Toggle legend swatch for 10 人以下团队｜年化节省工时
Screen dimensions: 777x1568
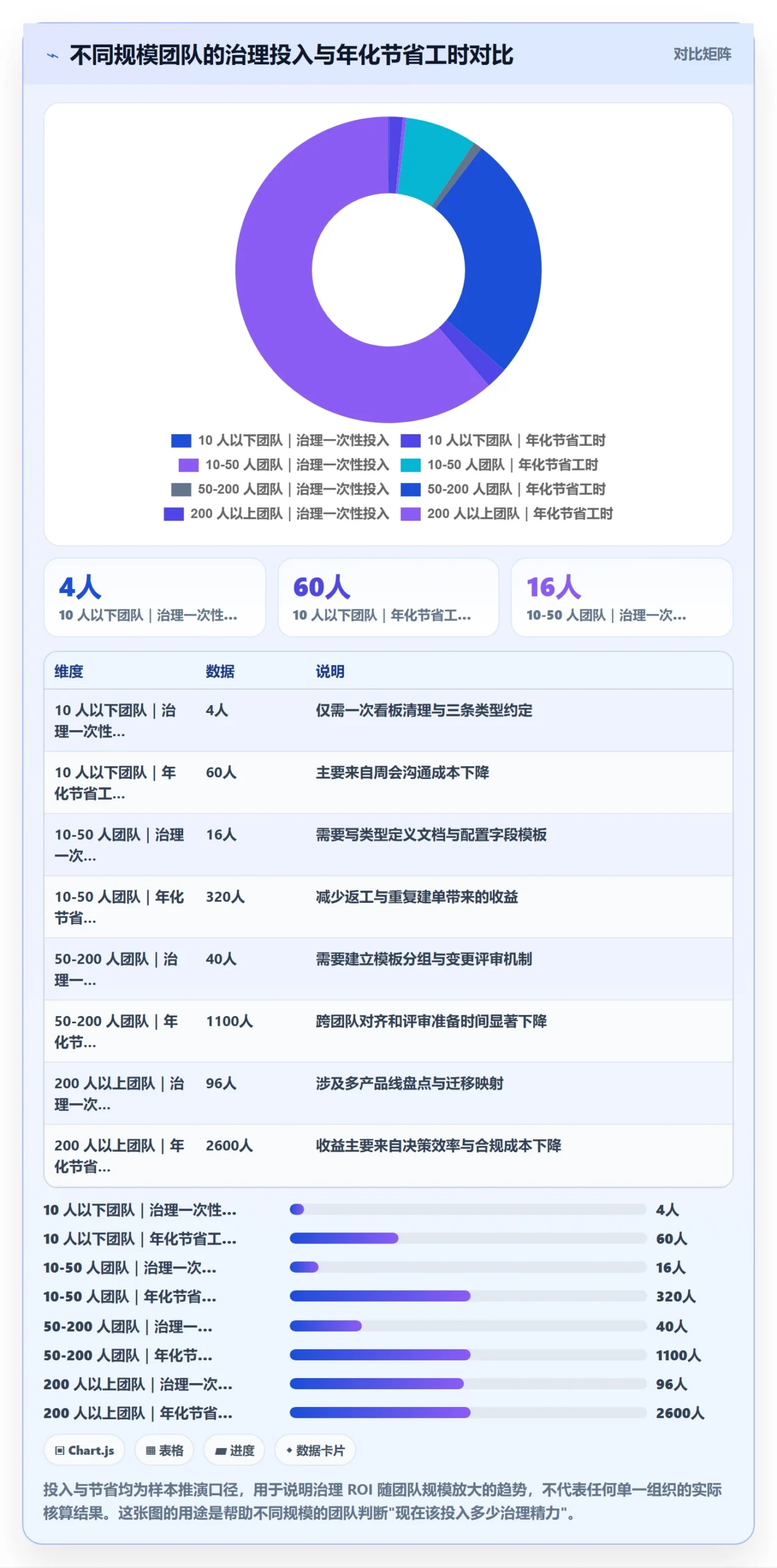410,440
